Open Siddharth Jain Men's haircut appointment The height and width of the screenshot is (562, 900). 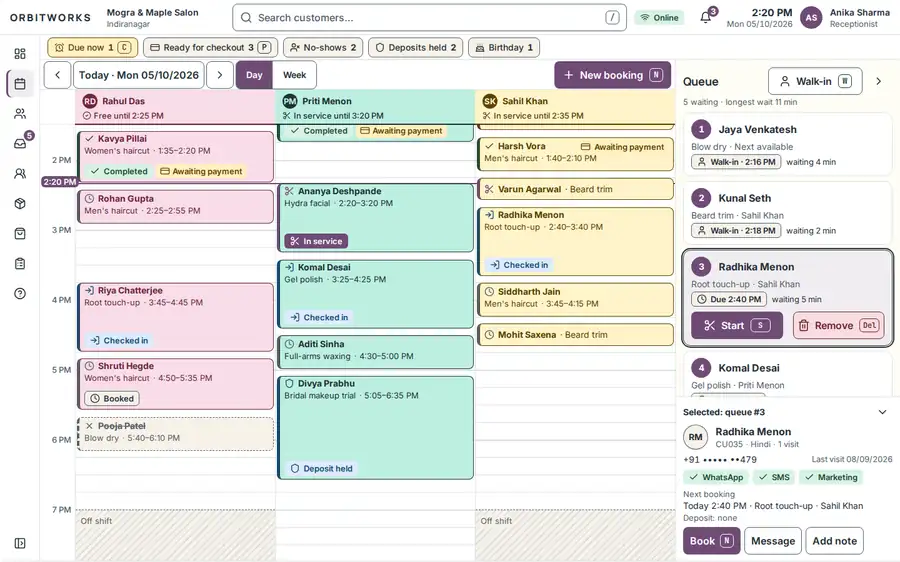[x=575, y=300]
